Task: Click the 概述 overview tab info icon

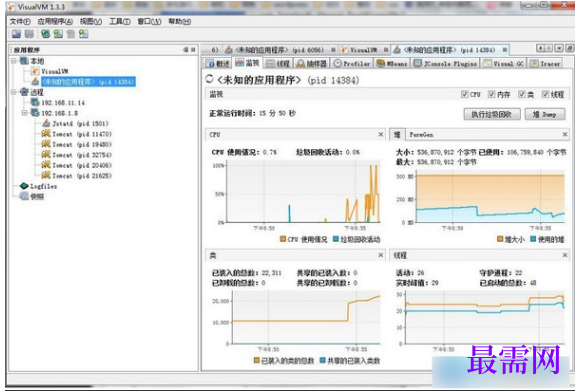Action: (210, 64)
